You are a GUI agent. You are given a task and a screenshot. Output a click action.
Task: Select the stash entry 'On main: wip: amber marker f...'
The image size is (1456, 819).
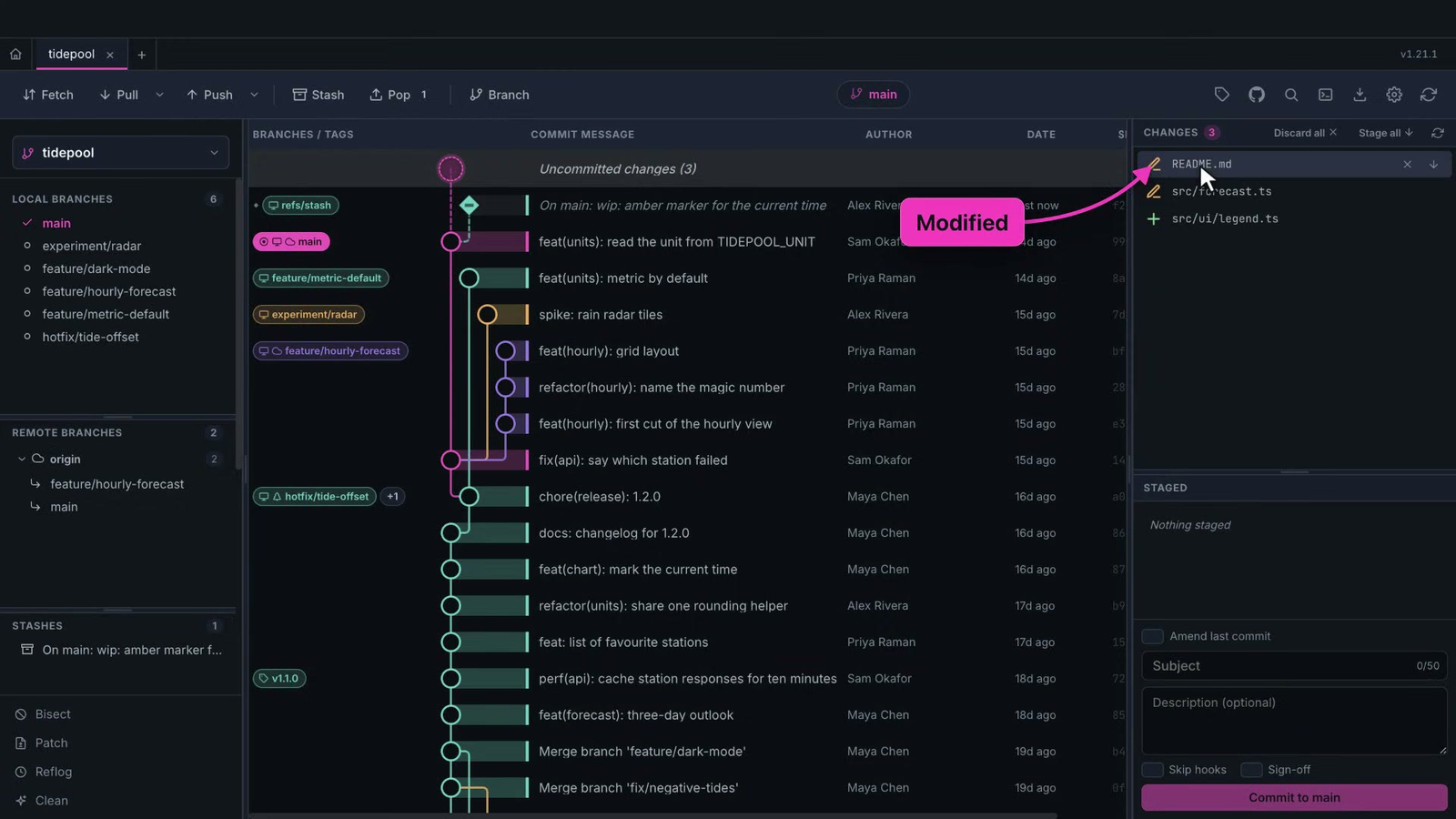120,650
